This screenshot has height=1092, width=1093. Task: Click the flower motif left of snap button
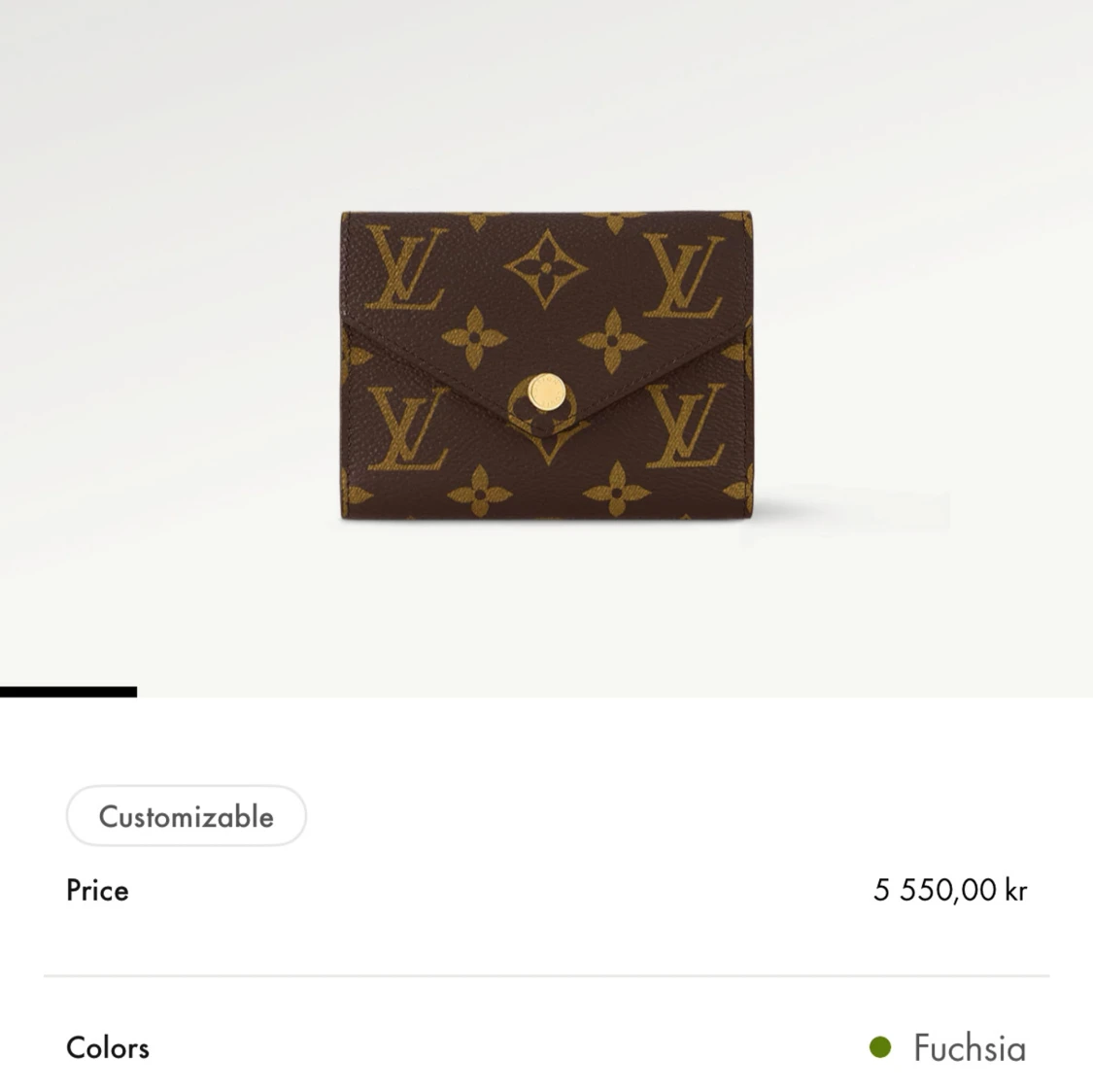click(474, 338)
